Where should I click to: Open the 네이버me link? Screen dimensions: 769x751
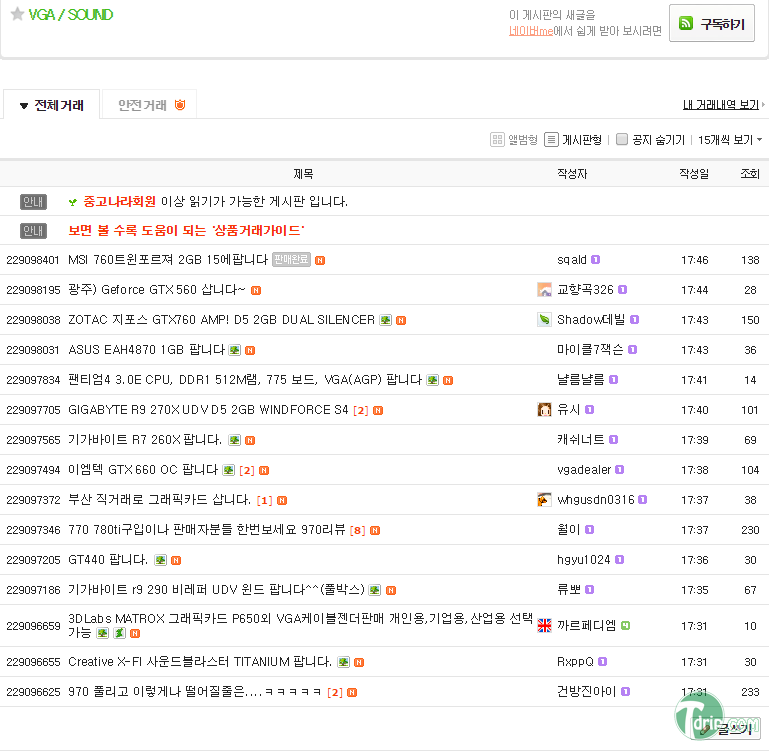tap(531, 31)
